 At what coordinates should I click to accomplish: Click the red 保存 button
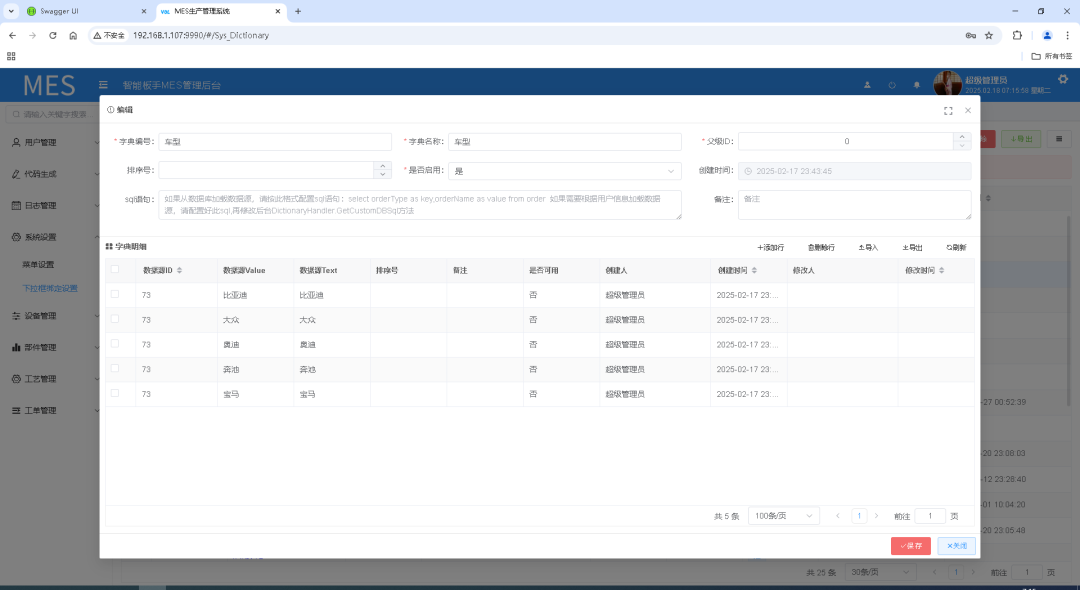pos(910,546)
